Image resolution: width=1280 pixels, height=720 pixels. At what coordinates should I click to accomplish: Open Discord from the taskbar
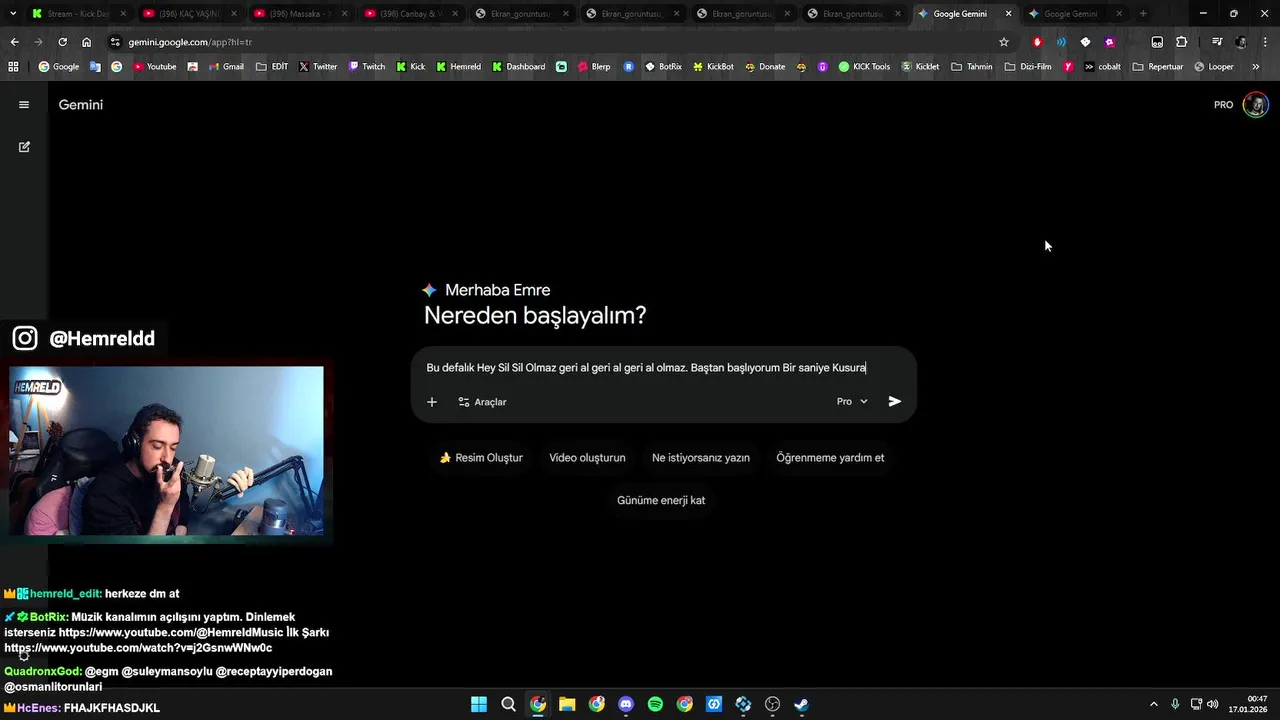click(626, 704)
